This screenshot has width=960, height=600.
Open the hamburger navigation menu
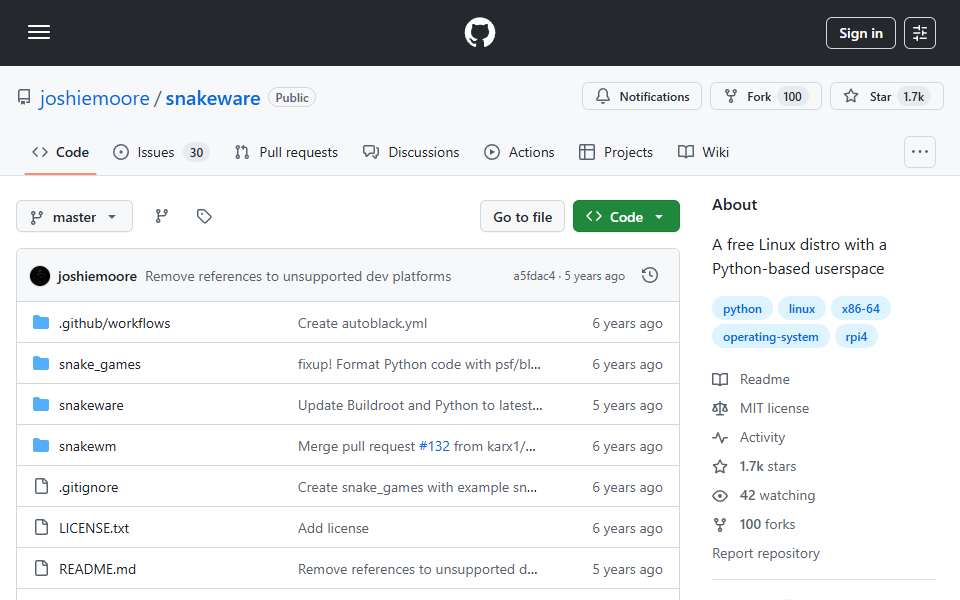pos(39,32)
